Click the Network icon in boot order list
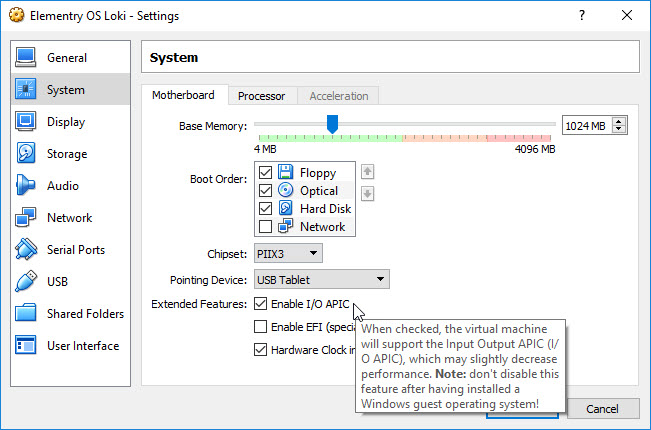 point(286,226)
